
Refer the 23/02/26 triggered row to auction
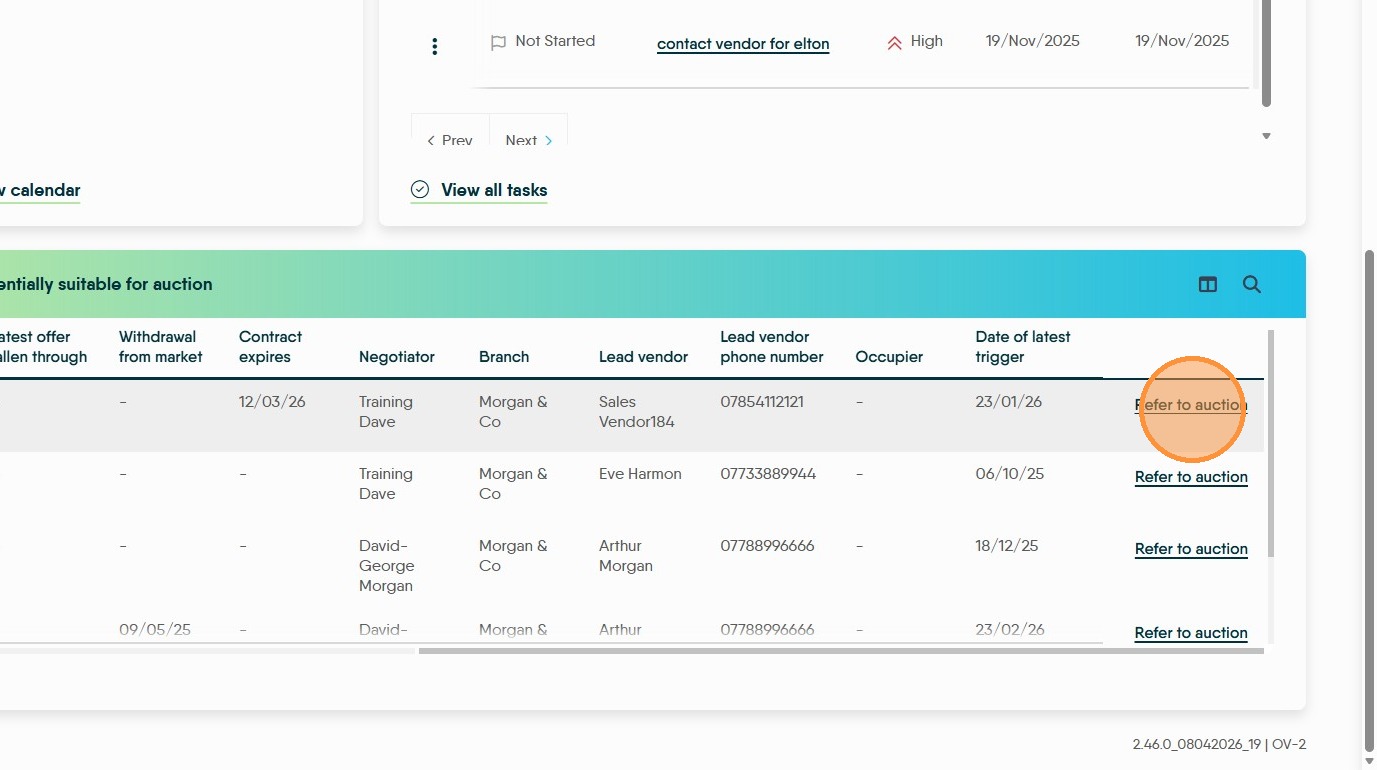click(1191, 633)
